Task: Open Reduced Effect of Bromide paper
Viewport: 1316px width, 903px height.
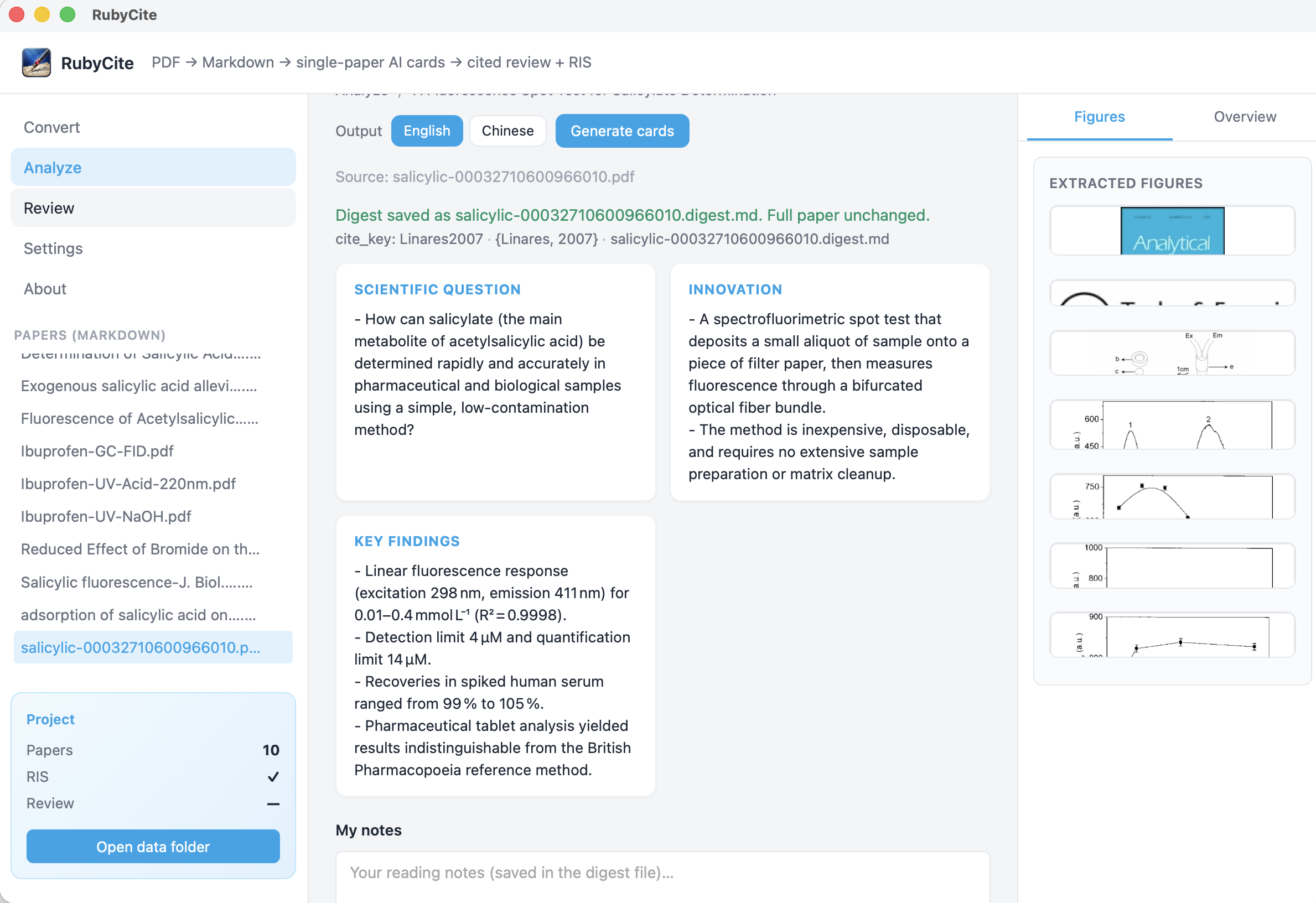Action: (x=153, y=549)
